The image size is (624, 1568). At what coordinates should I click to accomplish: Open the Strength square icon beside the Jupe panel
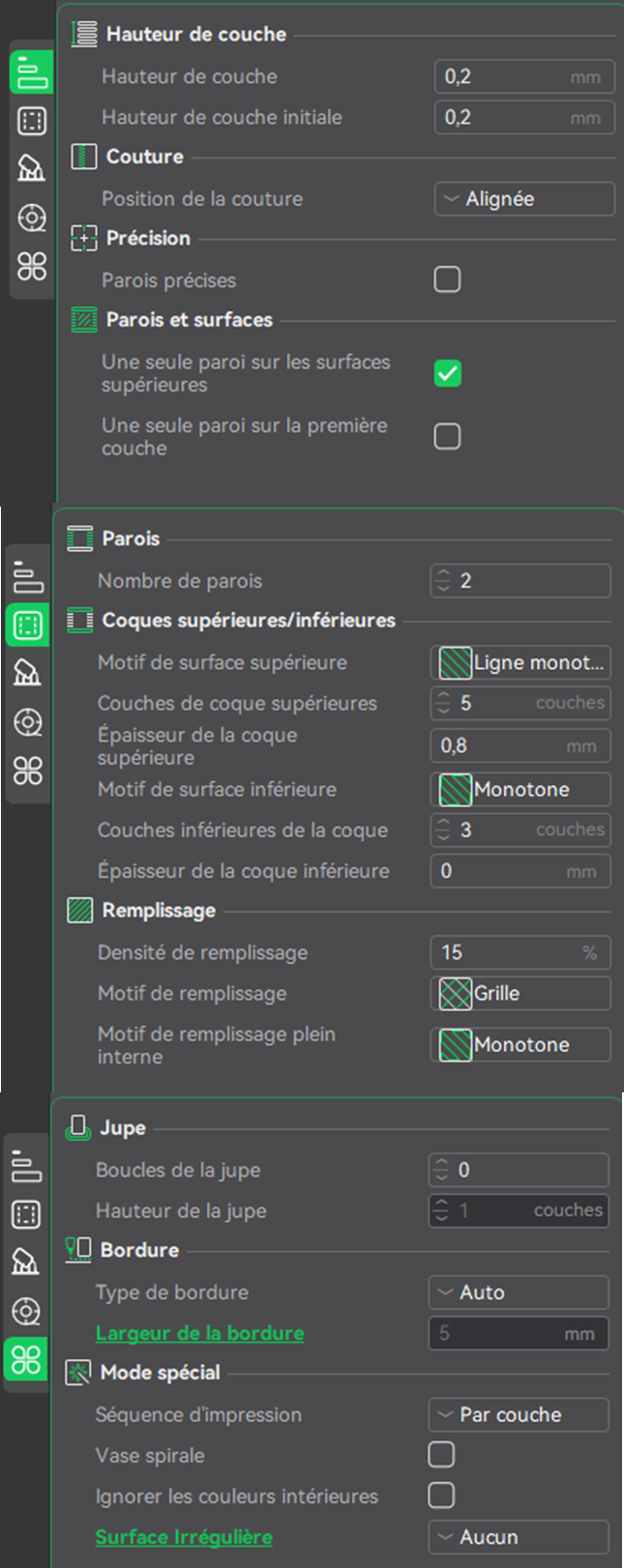tap(26, 1214)
